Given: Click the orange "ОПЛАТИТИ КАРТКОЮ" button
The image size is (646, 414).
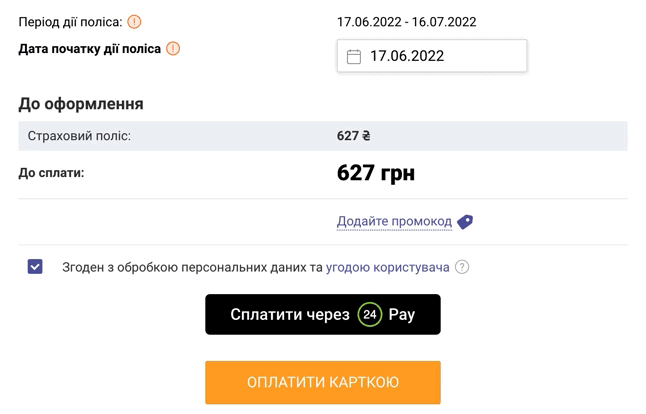Looking at the screenshot, I should [x=323, y=382].
